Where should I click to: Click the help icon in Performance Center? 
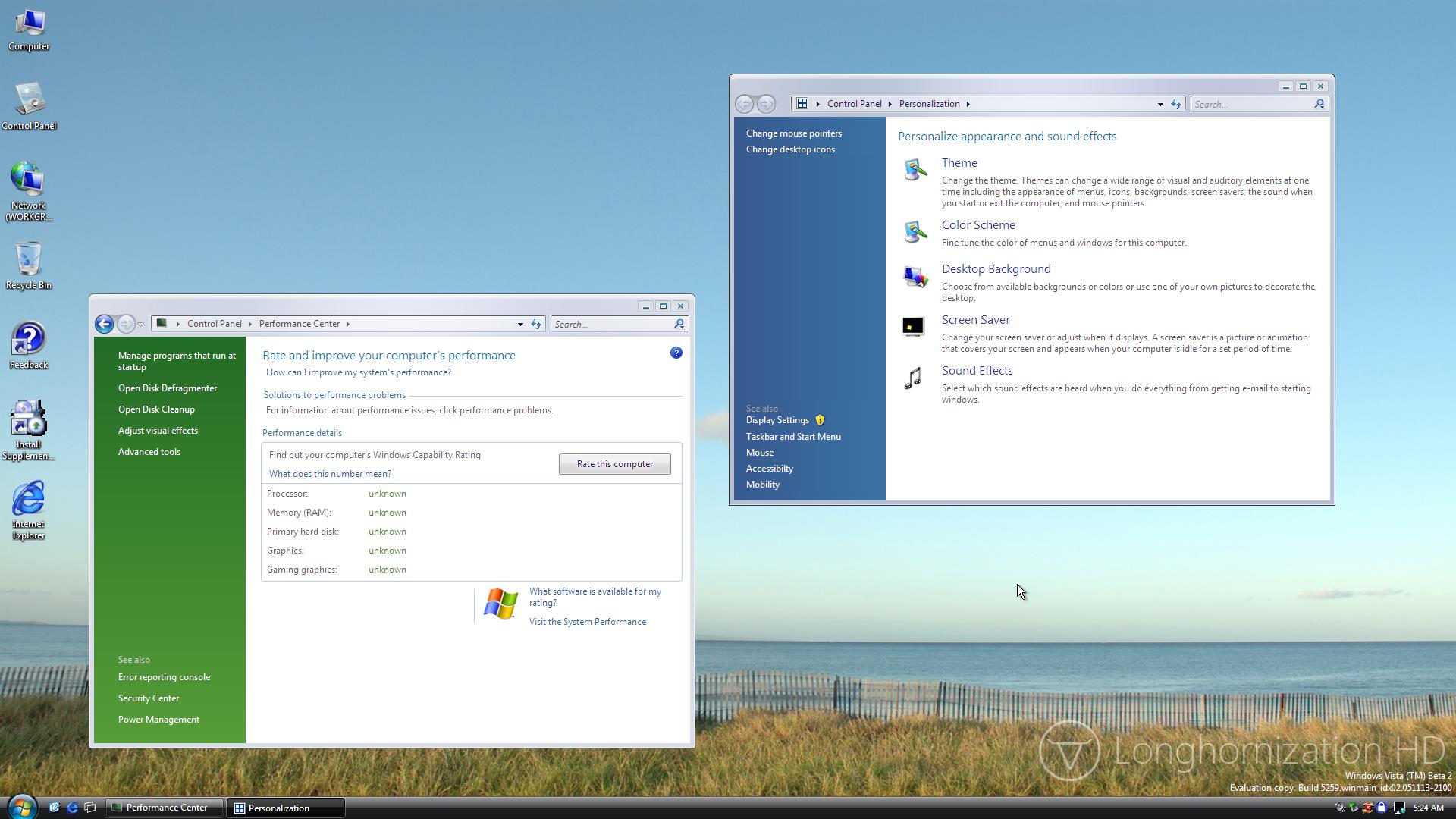[x=676, y=353]
